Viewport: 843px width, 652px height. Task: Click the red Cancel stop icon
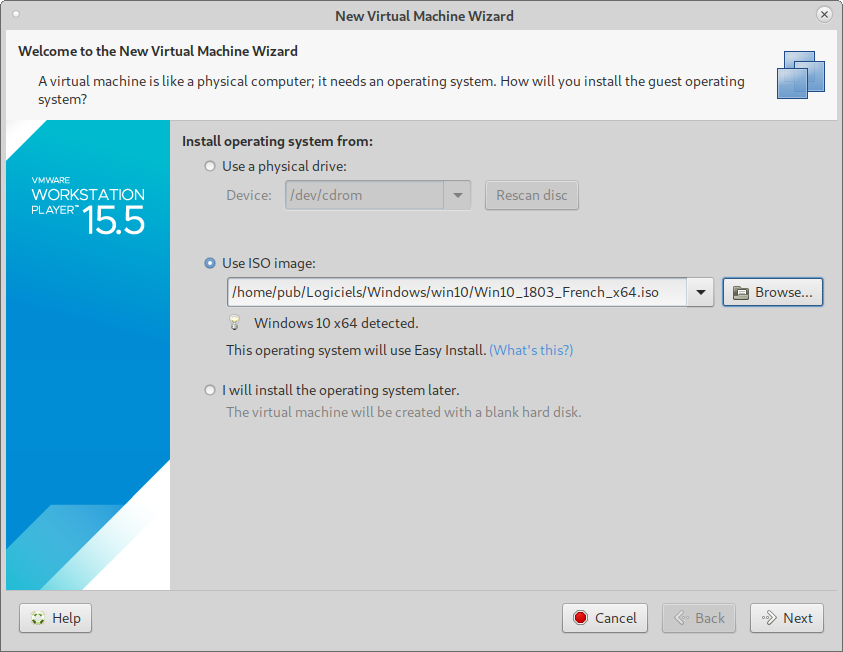(581, 618)
